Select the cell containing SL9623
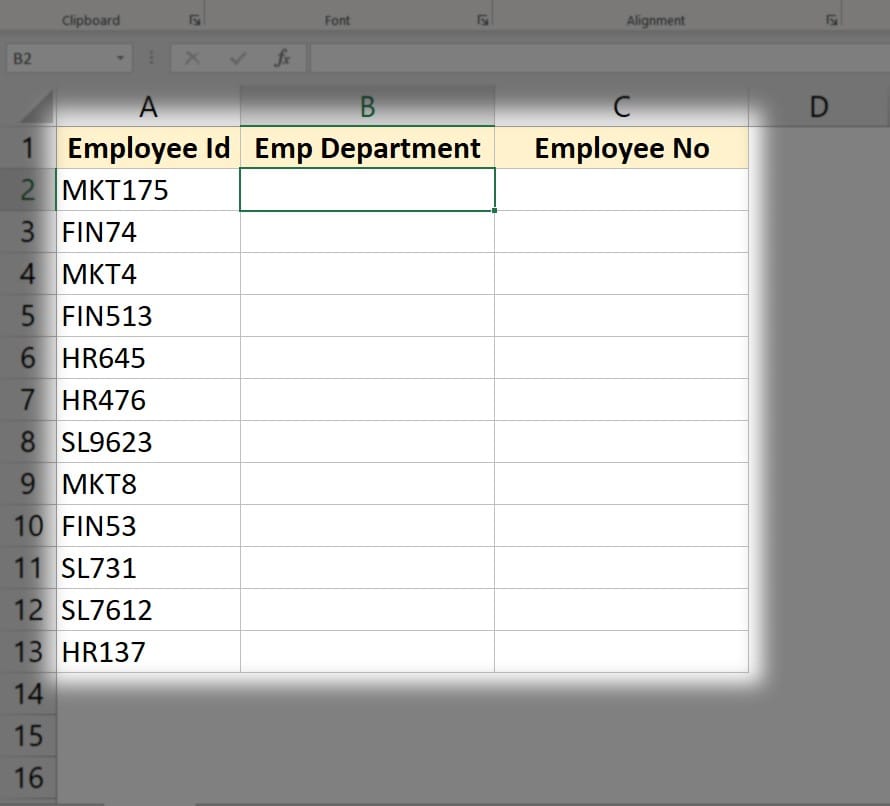This screenshot has height=806, width=890. tap(149, 442)
